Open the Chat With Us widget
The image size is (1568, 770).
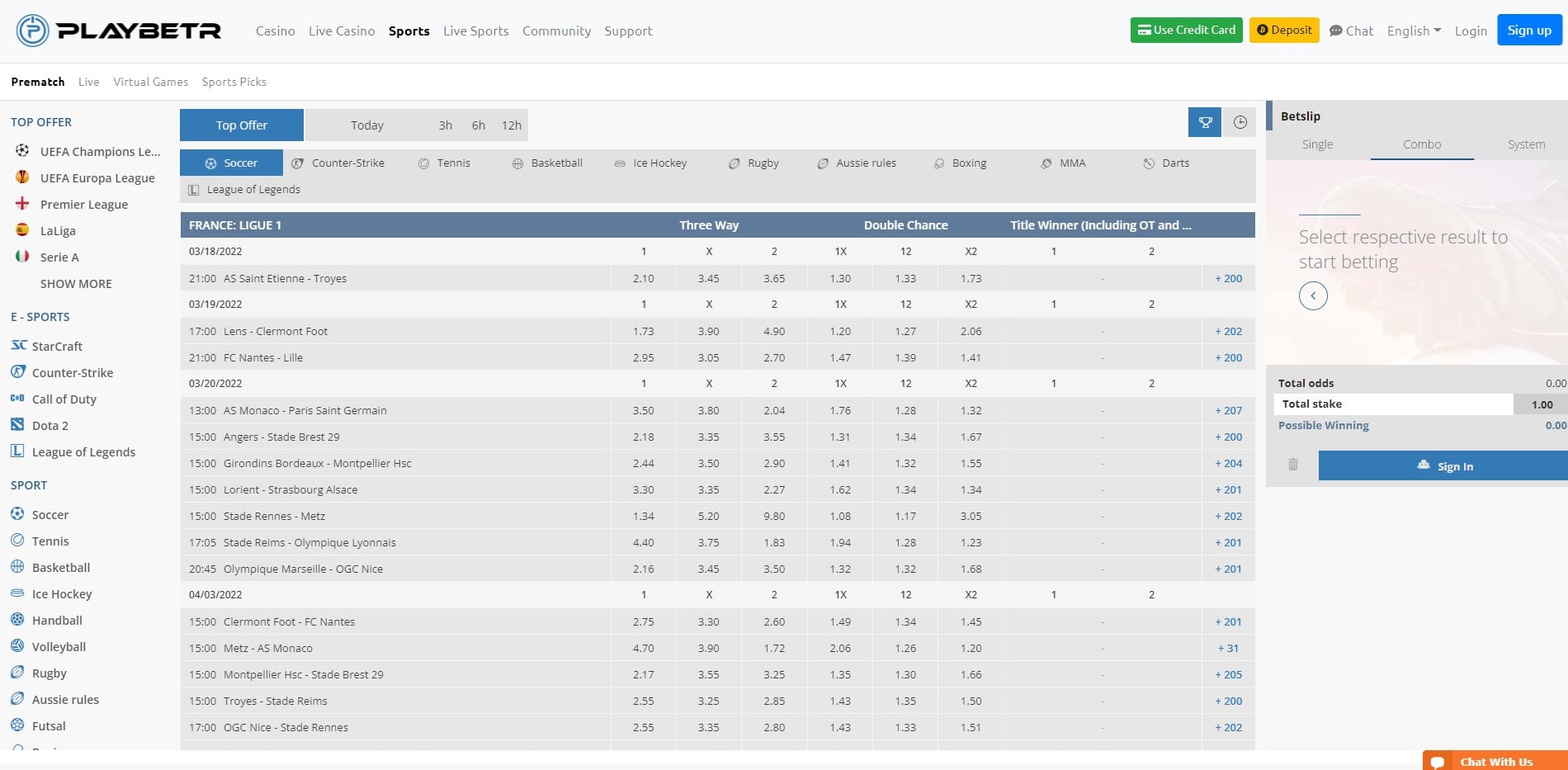(x=1495, y=760)
